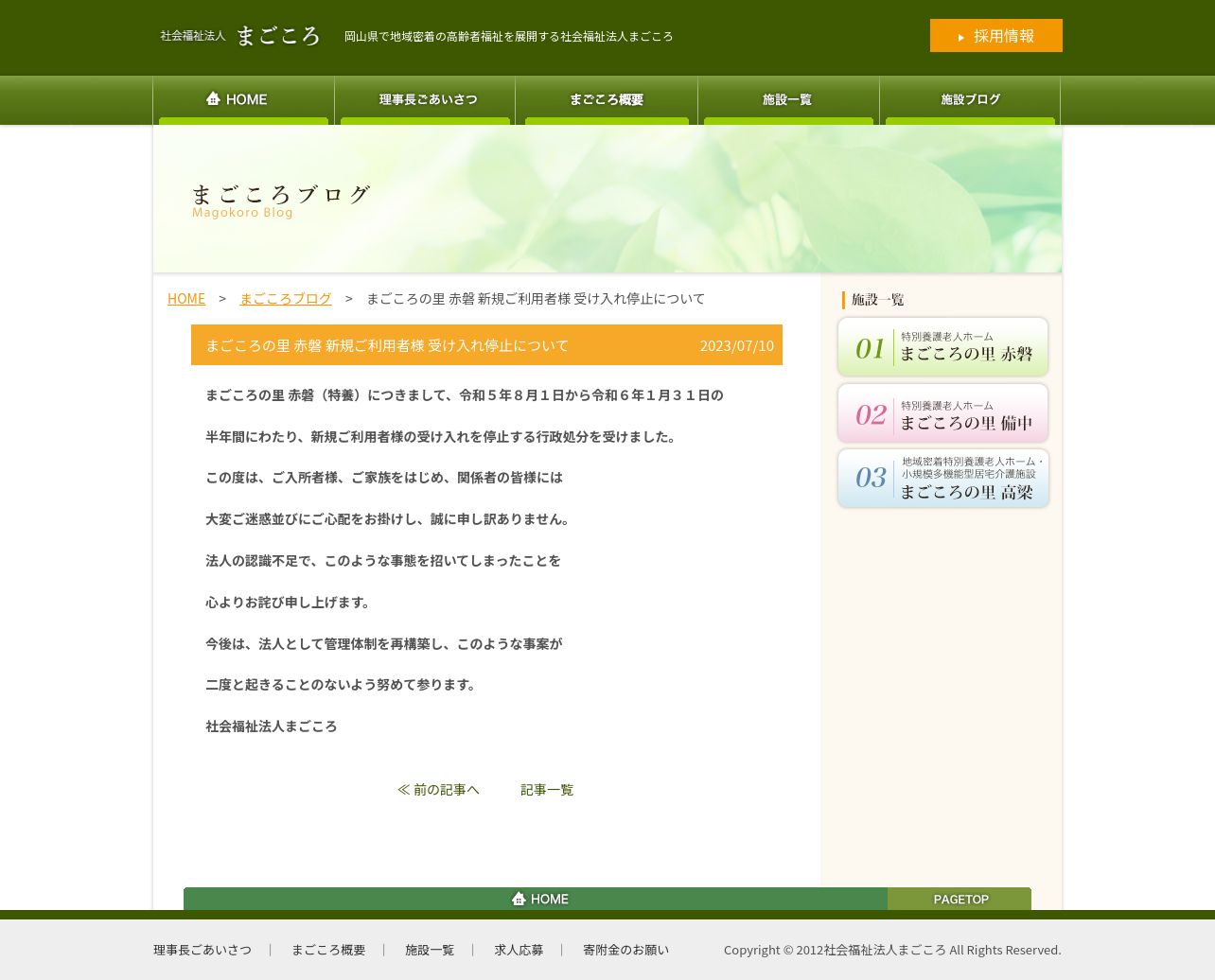The height and width of the screenshot is (980, 1215).
Task: Click the まごころ site logo
Action: [x=241, y=36]
